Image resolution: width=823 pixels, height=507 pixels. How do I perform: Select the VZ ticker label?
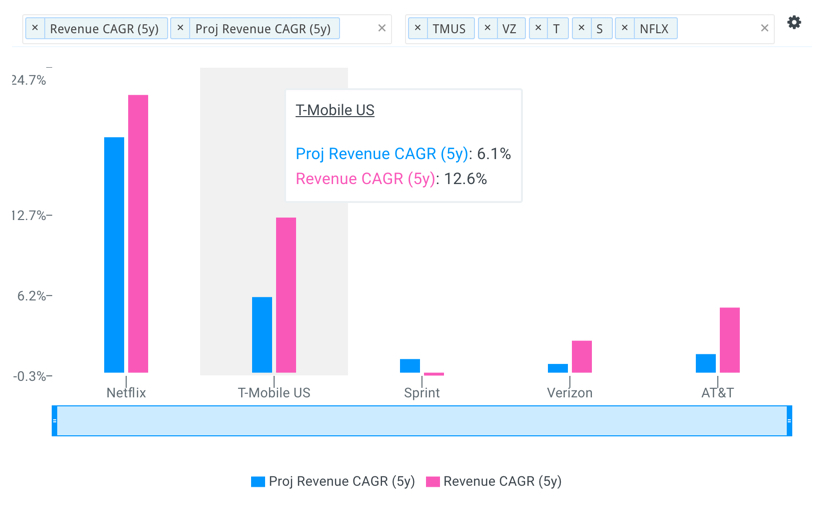tap(509, 29)
